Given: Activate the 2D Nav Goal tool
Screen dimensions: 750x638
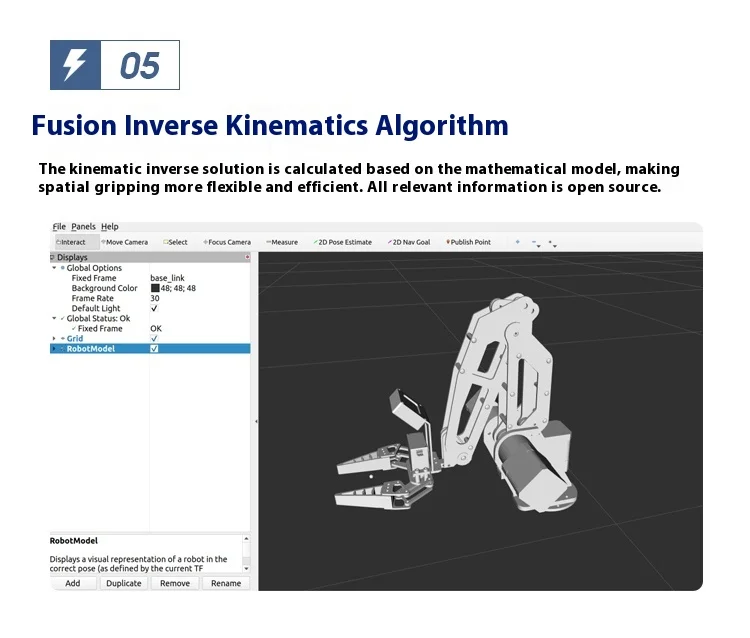Looking at the screenshot, I should (x=408, y=242).
